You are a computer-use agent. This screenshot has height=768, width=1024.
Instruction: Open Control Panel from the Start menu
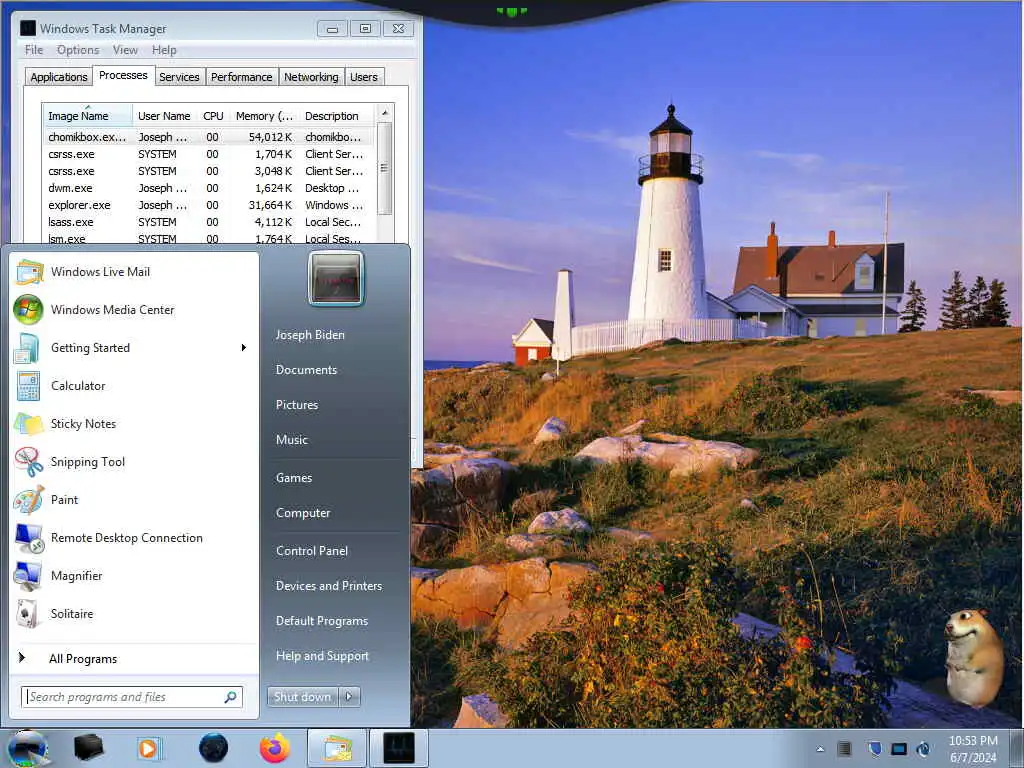[312, 551]
